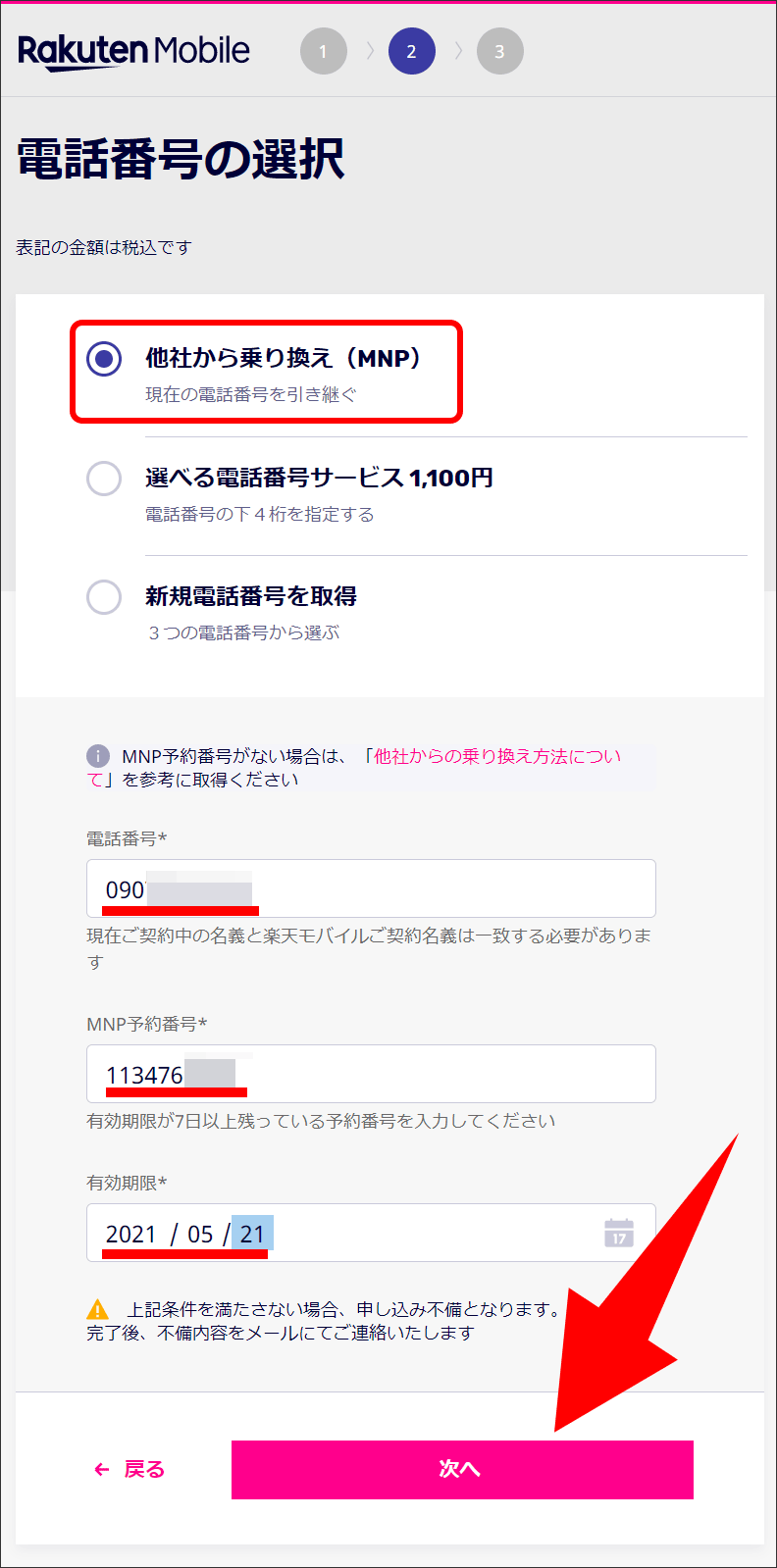Screen dimensions: 777x1568
Task: Go back with 戻る link
Action: [144, 1469]
